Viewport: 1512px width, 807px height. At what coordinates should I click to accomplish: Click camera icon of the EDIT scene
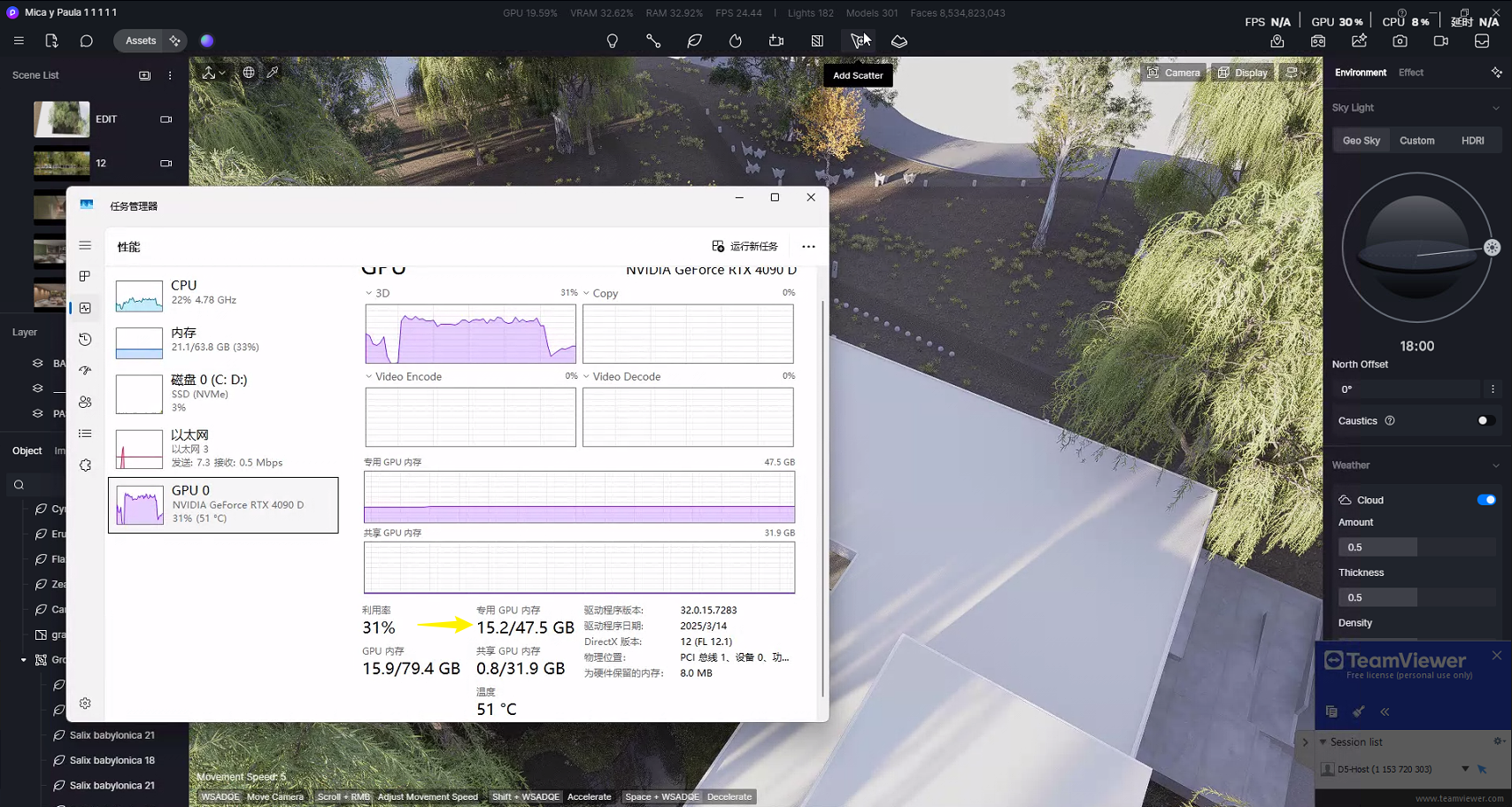pos(166,119)
